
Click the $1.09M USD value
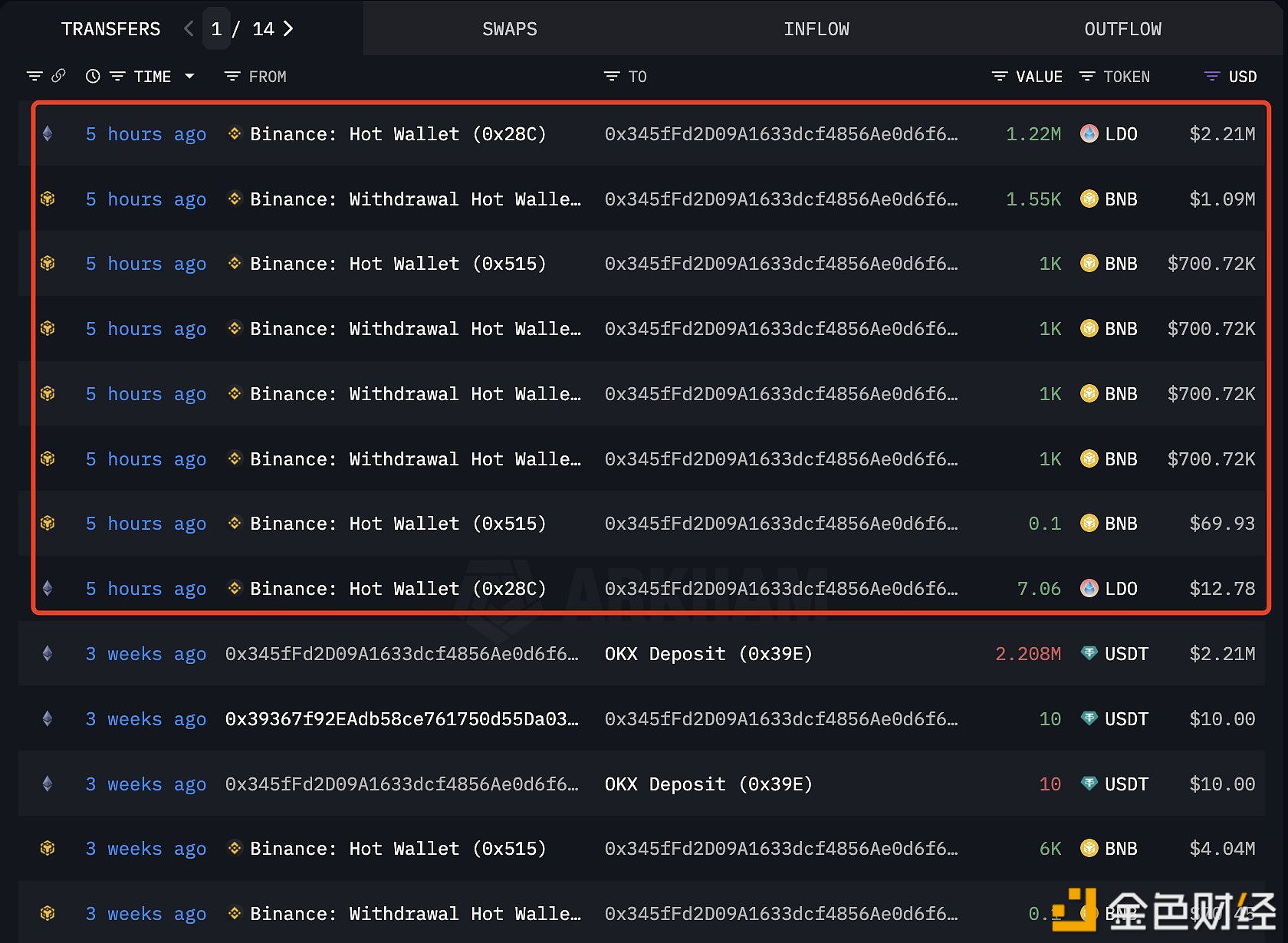pos(1222,199)
